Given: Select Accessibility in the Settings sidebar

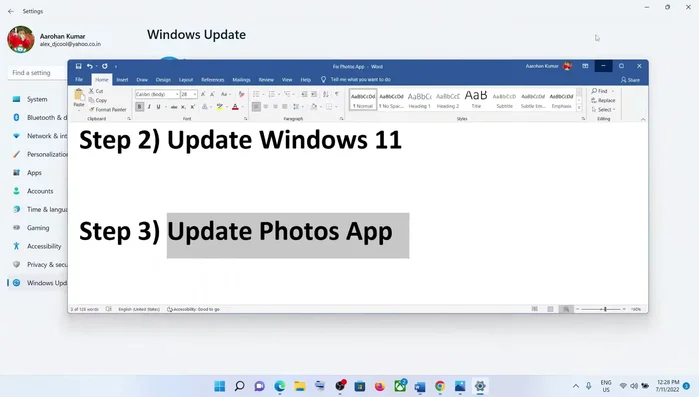Looking at the screenshot, I should 44,246.
